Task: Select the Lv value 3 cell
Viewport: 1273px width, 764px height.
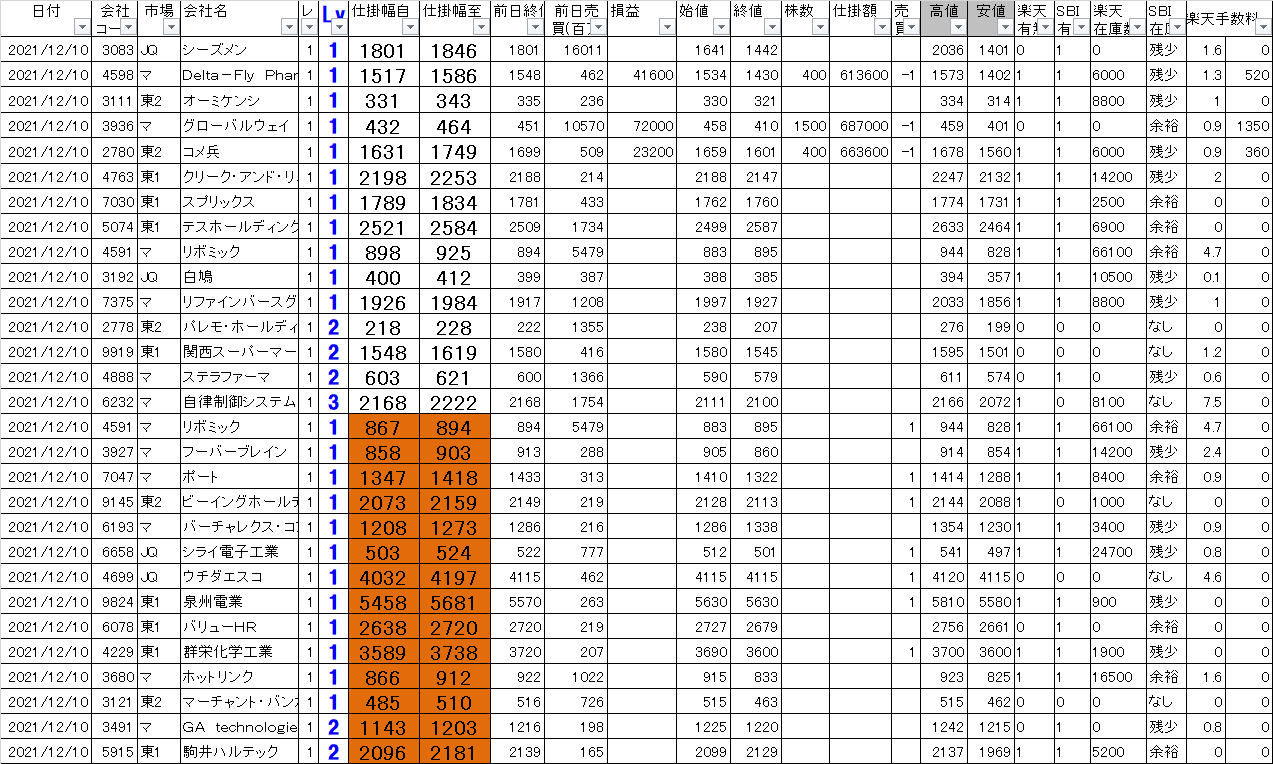Action: pyautogui.click(x=333, y=401)
